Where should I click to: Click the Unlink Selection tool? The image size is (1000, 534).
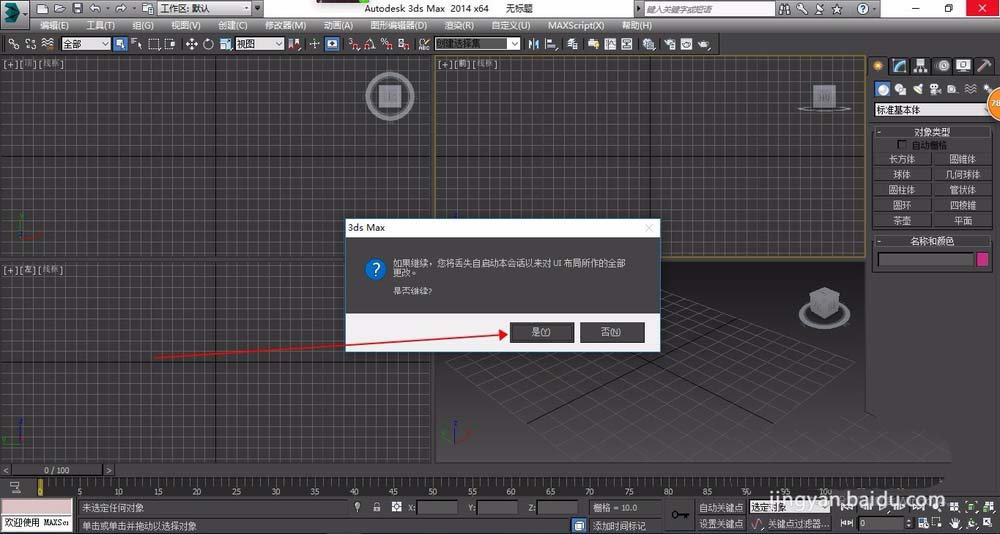[x=31, y=44]
